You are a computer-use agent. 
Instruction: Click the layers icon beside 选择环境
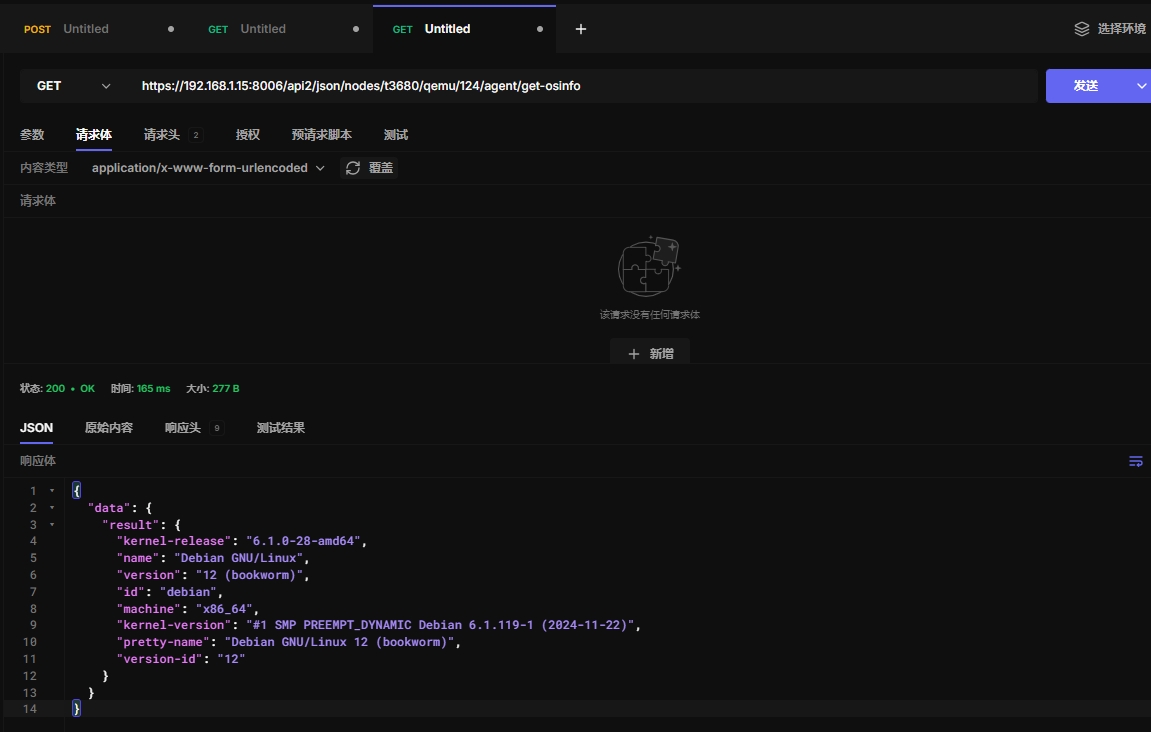point(1082,29)
